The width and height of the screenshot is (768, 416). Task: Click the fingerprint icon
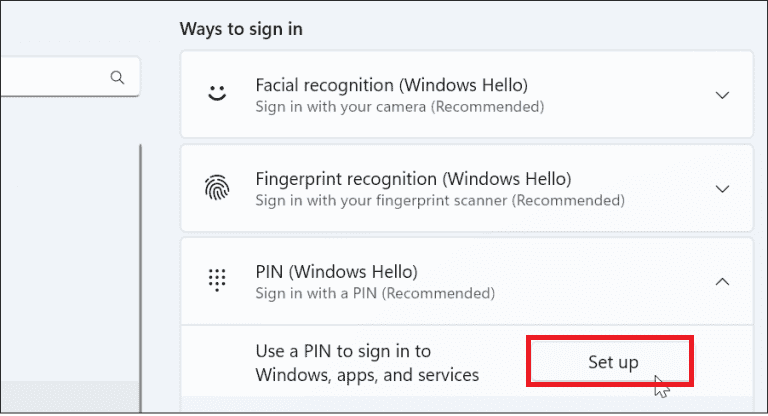click(216, 189)
